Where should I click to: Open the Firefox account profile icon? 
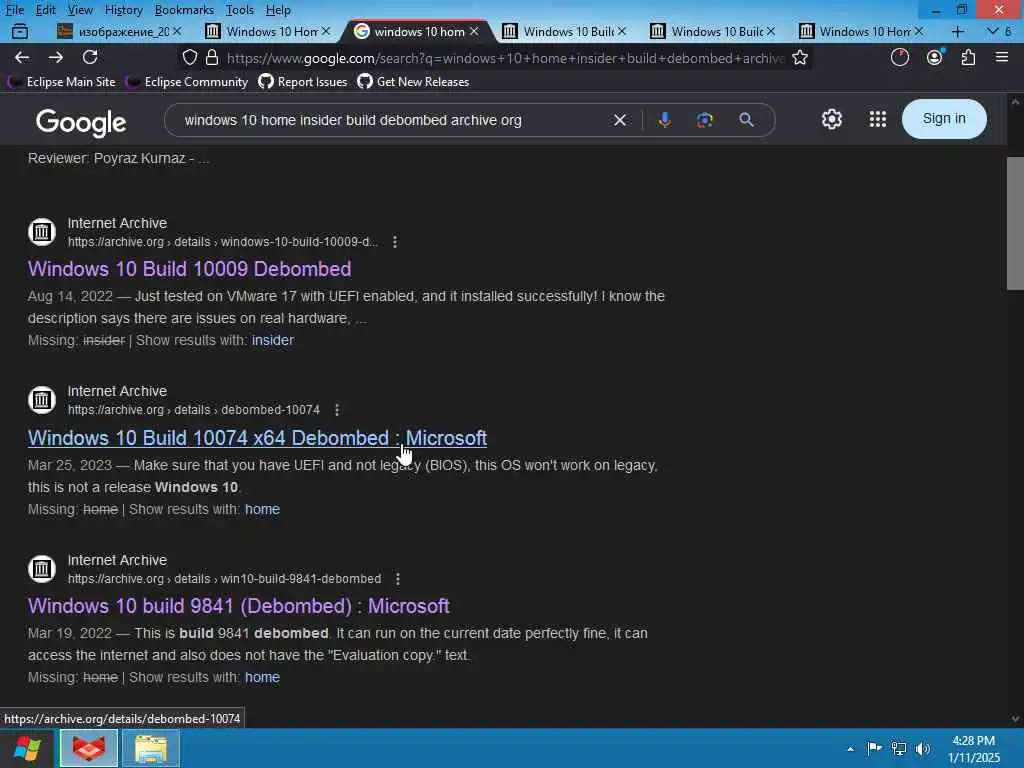(x=935, y=57)
